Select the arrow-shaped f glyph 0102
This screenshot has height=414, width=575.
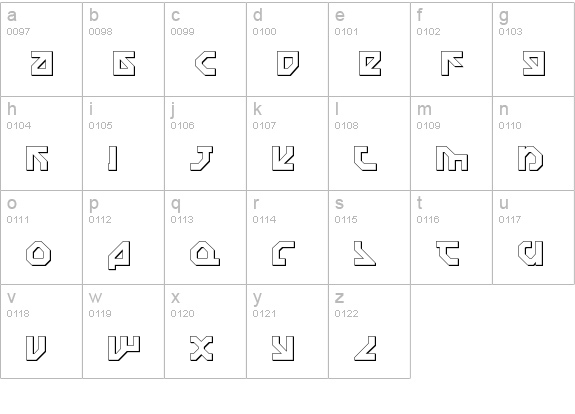pyautogui.click(x=452, y=63)
